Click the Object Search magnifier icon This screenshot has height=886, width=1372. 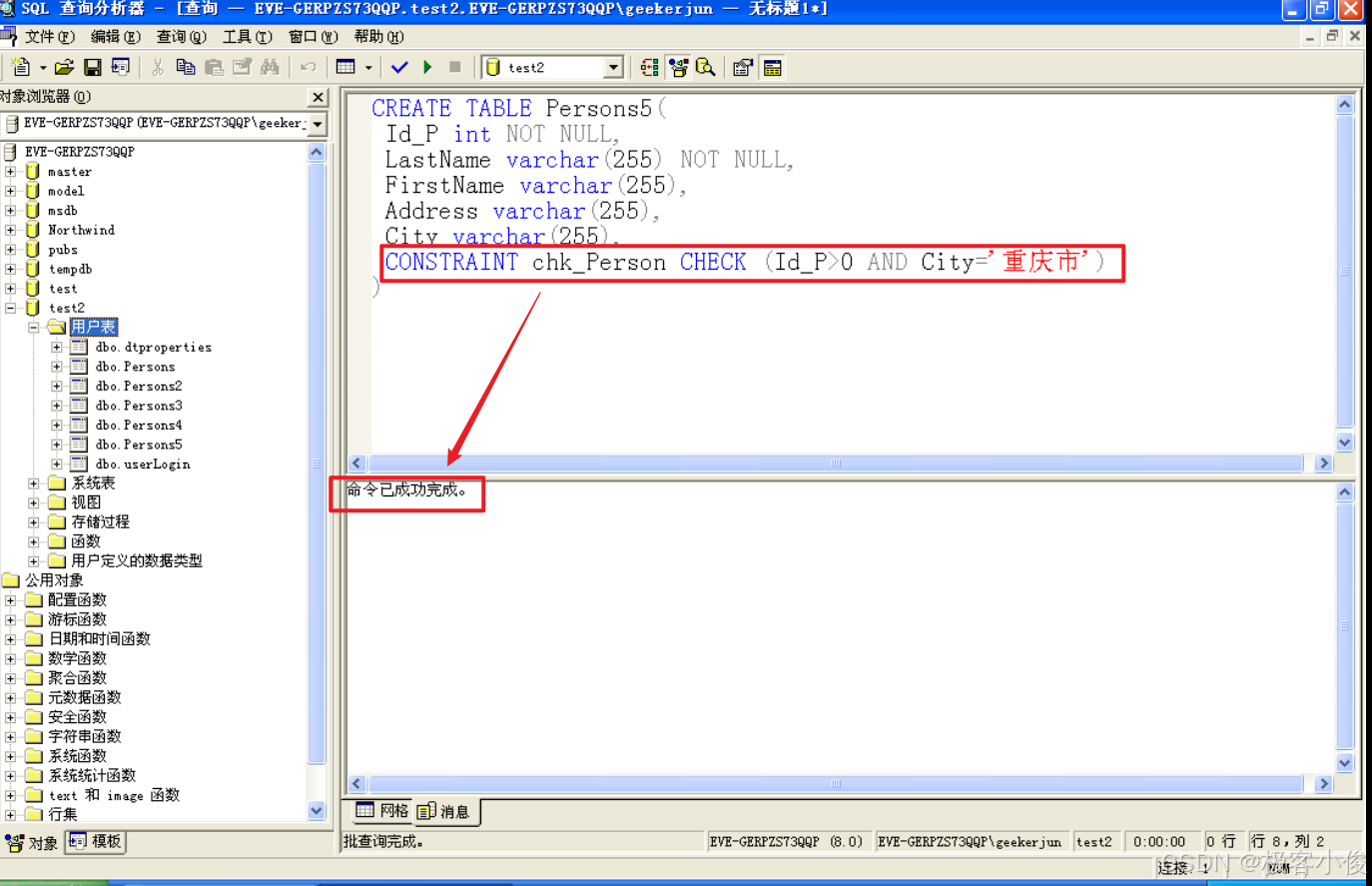[x=706, y=67]
